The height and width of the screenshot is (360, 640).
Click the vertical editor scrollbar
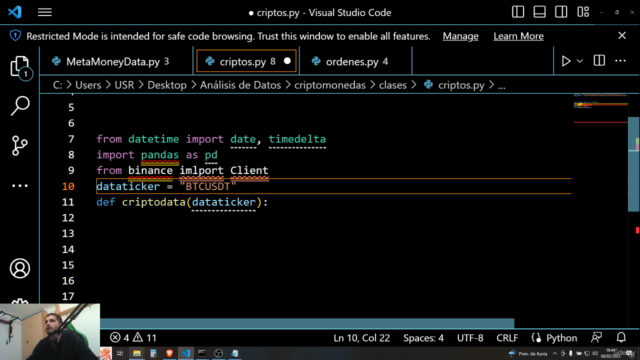click(633, 164)
